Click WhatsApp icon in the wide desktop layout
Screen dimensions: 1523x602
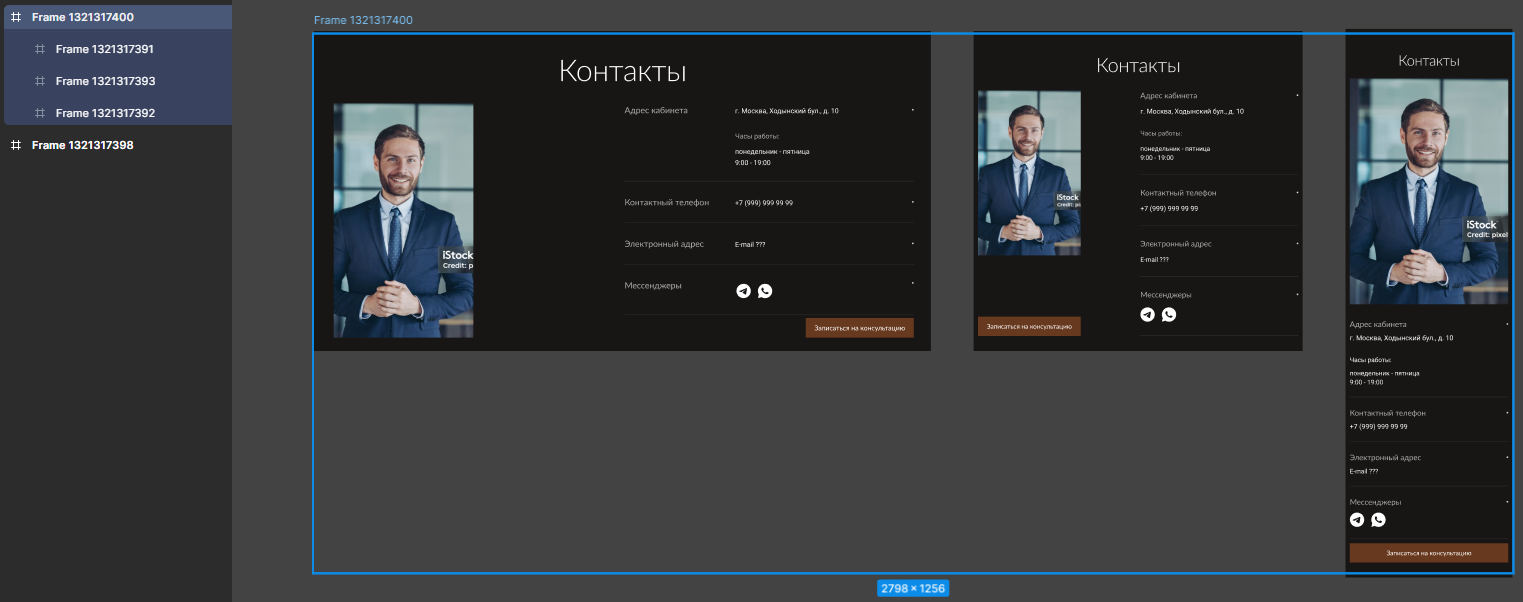point(765,291)
